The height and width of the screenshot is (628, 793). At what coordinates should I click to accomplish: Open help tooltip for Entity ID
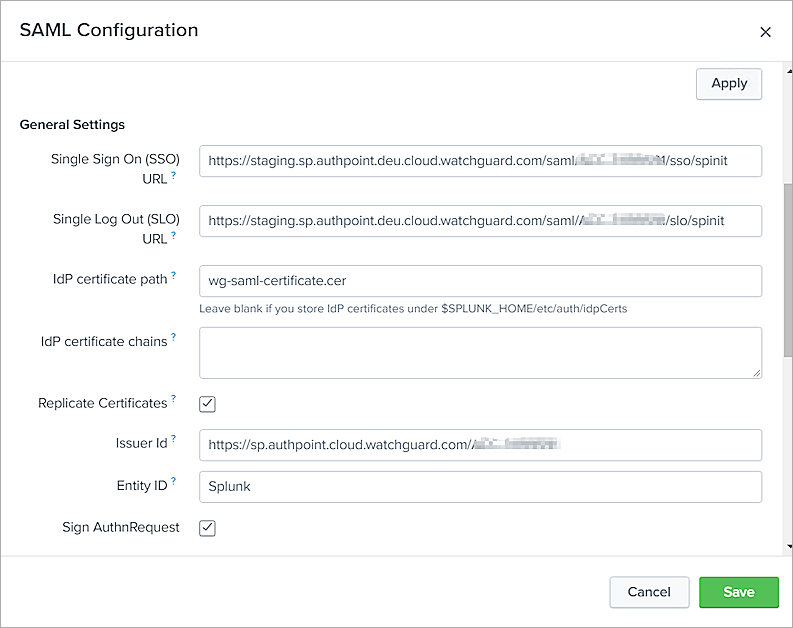[x=174, y=481]
